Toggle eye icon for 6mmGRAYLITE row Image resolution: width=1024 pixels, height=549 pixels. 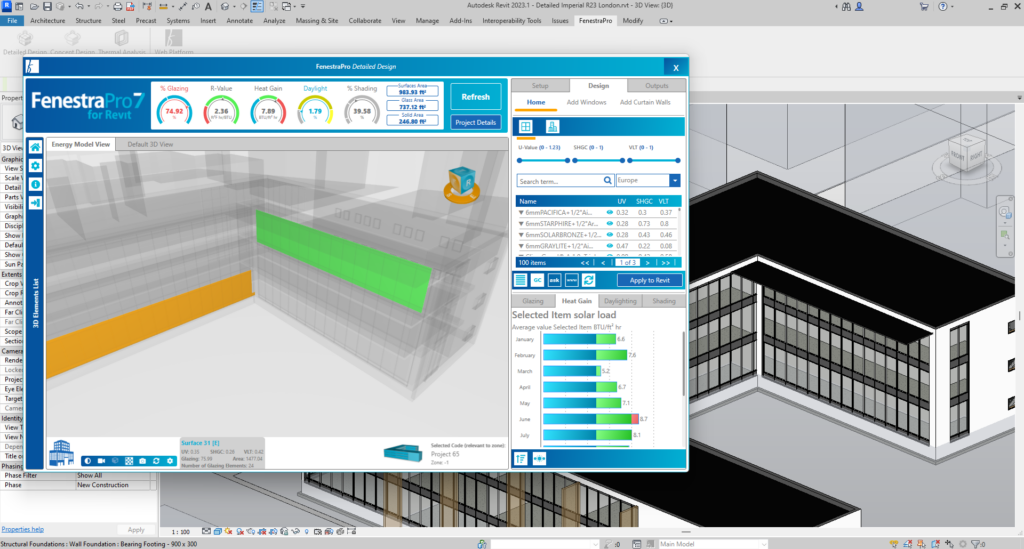coord(609,245)
